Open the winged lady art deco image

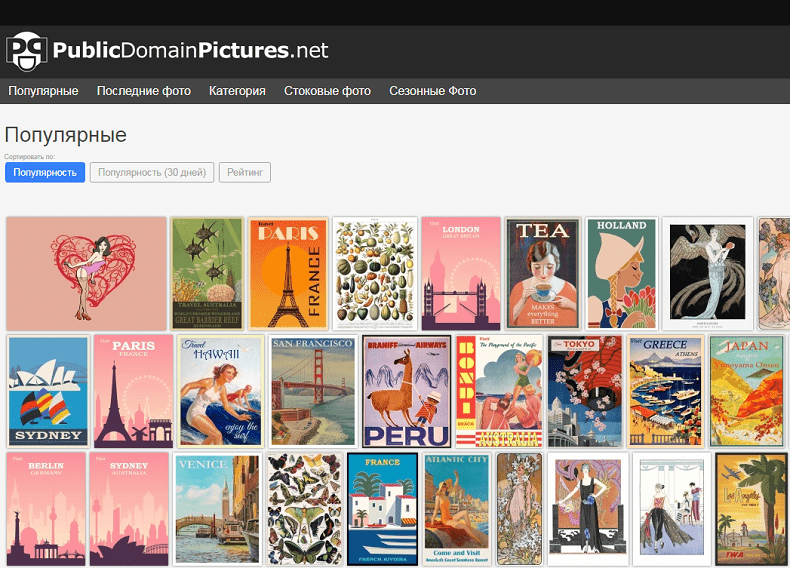pos(707,274)
